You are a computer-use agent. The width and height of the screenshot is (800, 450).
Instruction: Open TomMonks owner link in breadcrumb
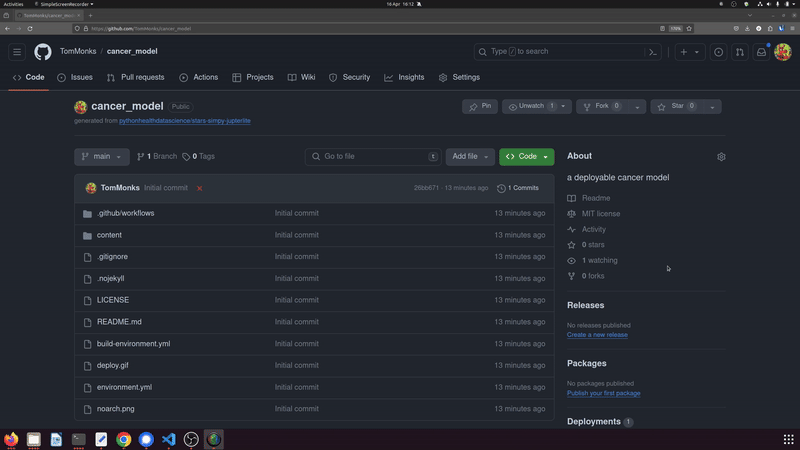click(78, 52)
